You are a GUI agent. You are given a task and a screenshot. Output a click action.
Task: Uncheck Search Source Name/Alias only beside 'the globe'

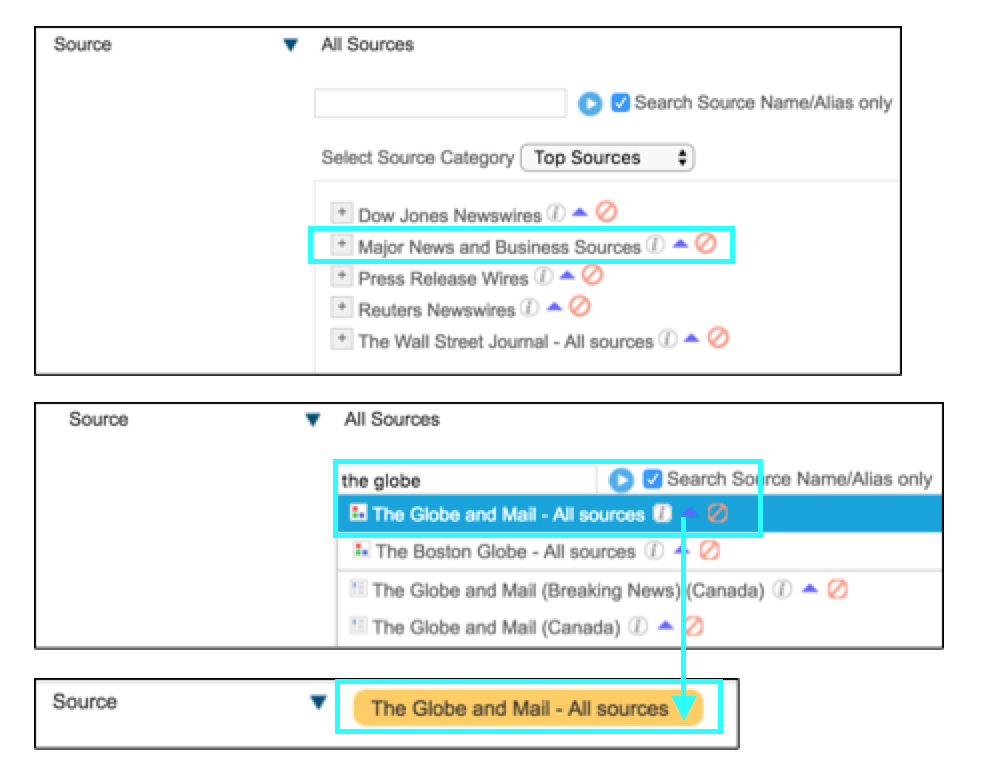point(652,479)
